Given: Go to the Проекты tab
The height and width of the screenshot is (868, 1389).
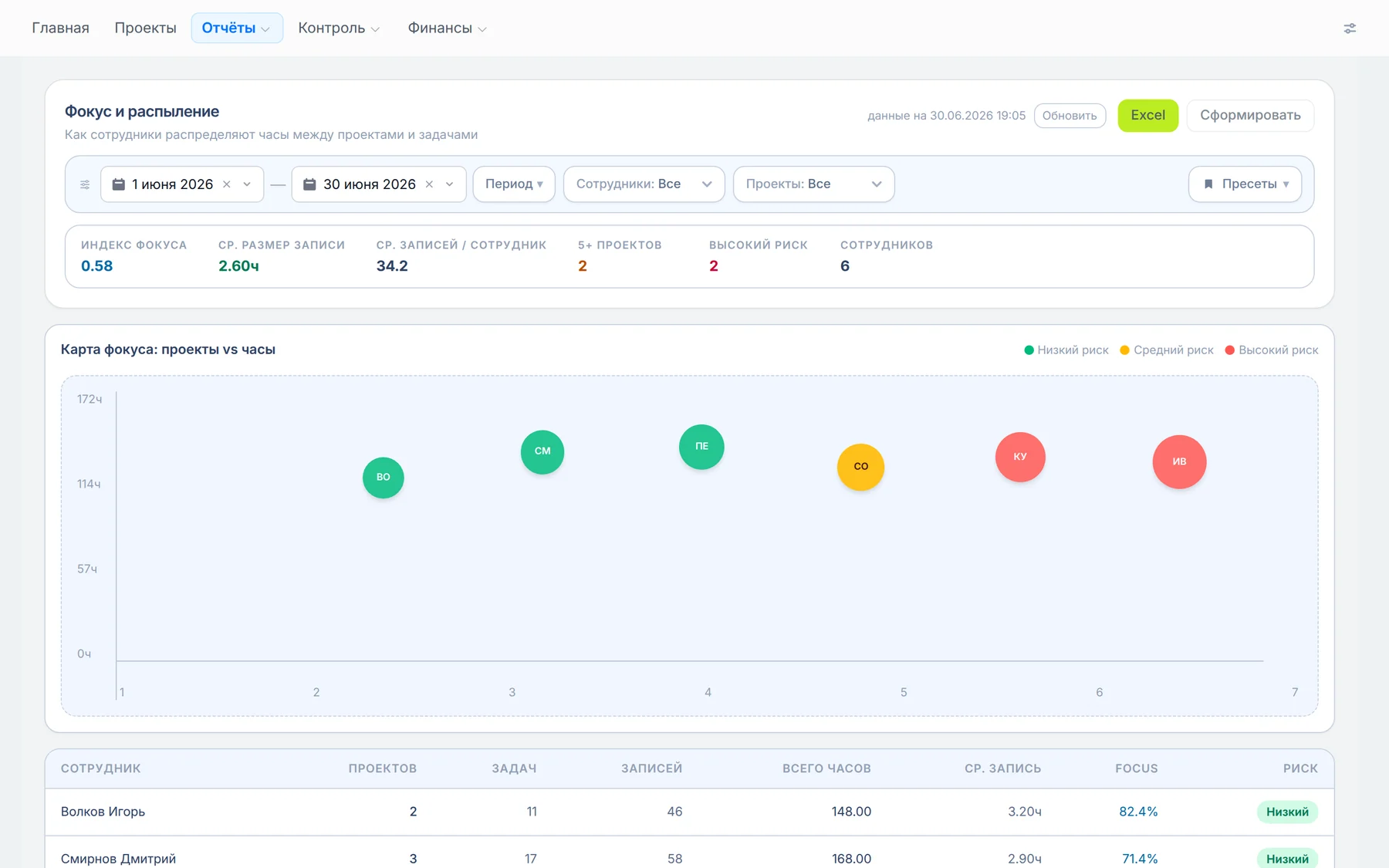Looking at the screenshot, I should [145, 28].
